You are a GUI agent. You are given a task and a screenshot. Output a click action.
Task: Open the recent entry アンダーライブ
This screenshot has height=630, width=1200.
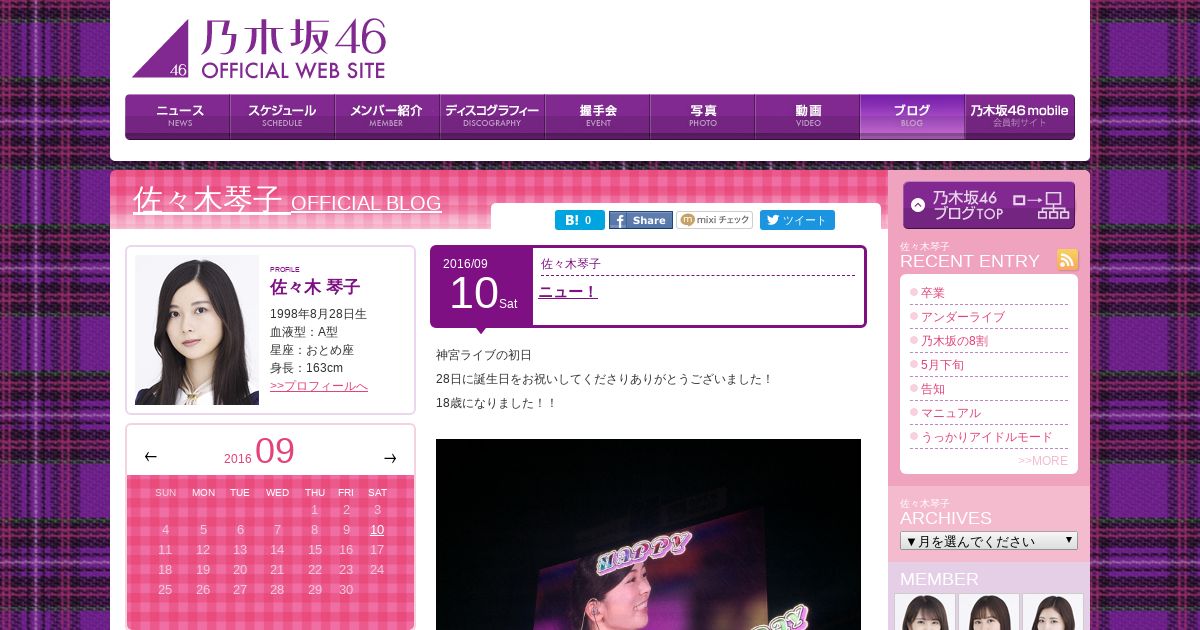pyautogui.click(x=963, y=317)
